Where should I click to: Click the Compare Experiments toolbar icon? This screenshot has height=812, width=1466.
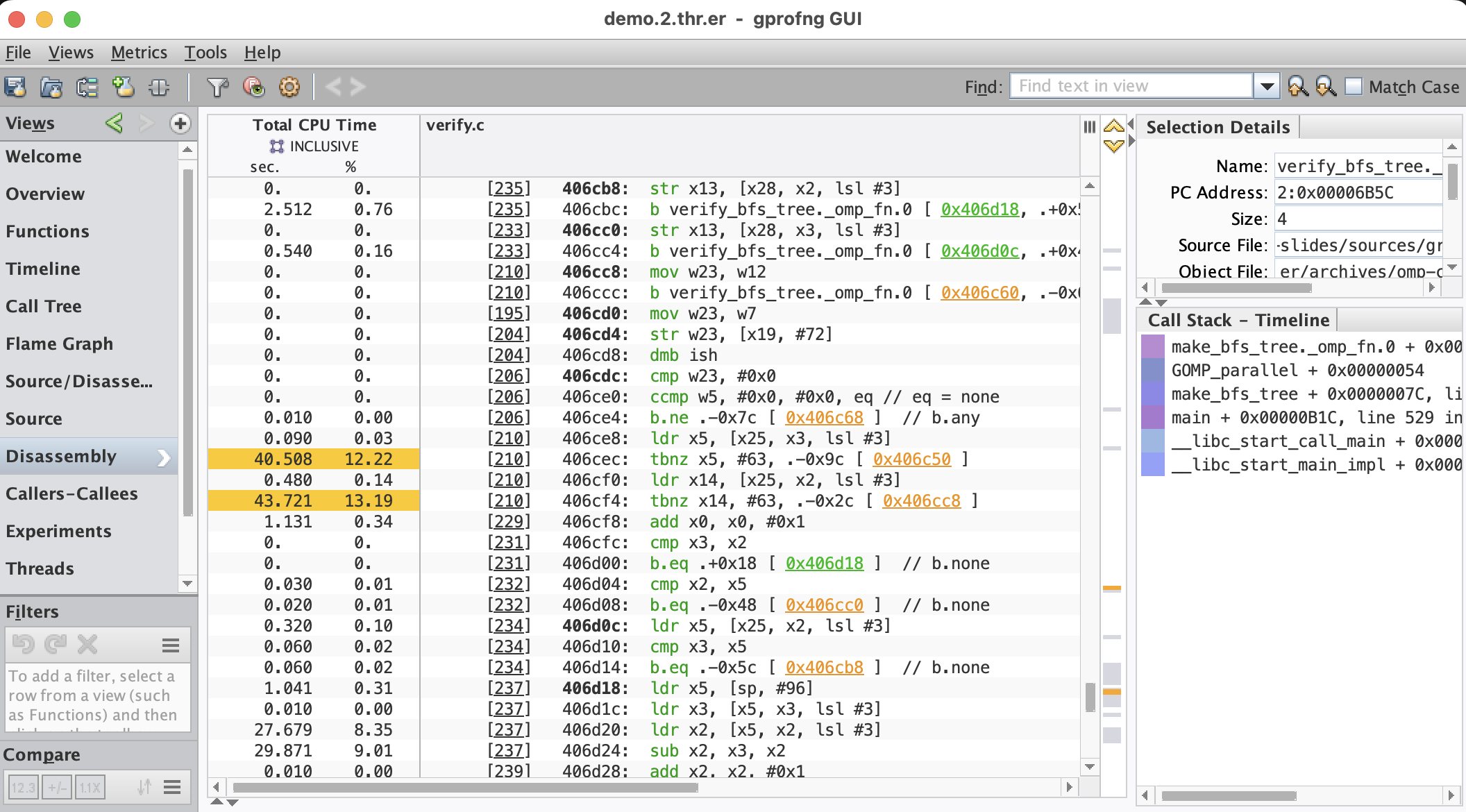pyautogui.click(x=87, y=87)
